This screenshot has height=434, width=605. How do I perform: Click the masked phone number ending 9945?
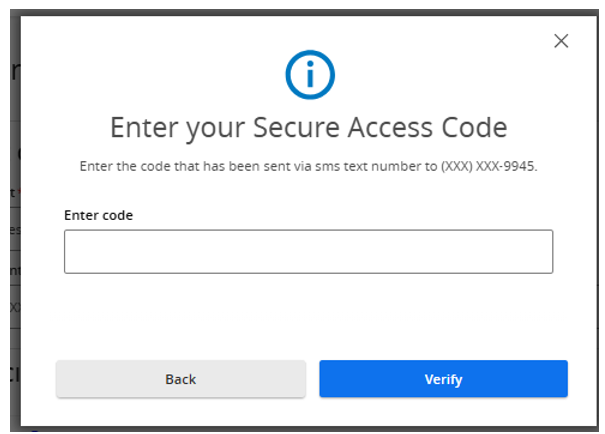tap(488, 166)
